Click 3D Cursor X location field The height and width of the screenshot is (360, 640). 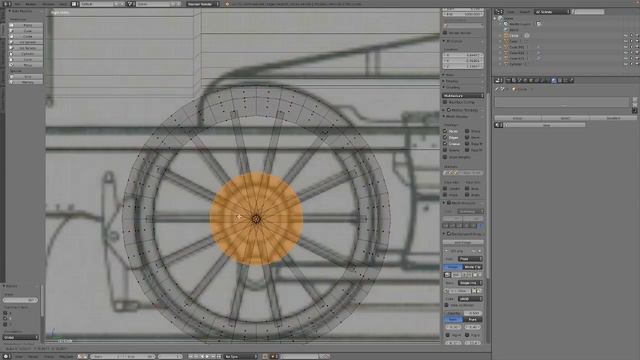463,55
